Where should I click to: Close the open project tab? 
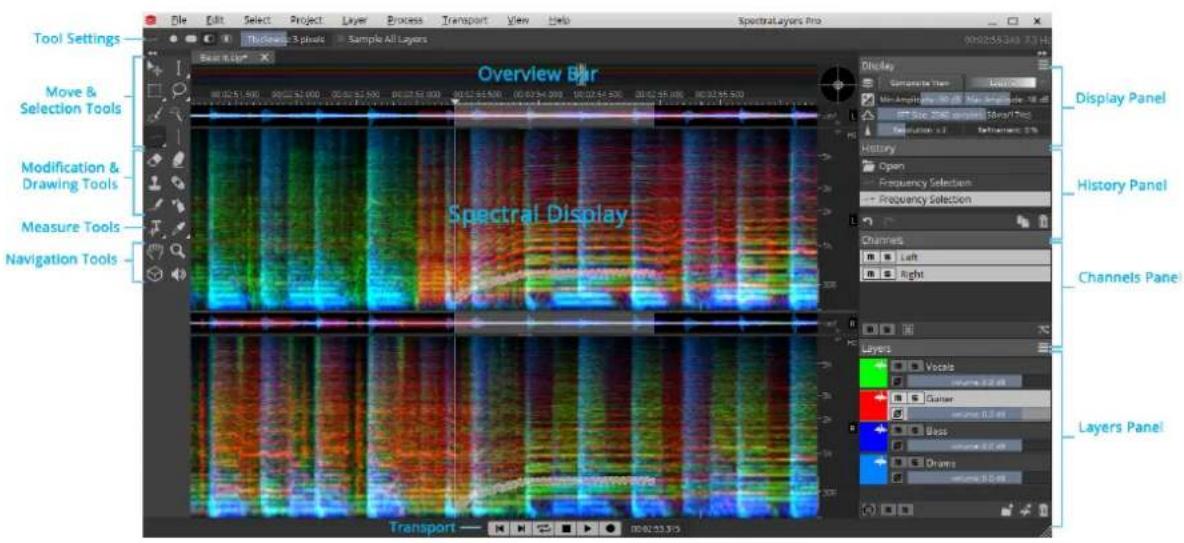tap(265, 57)
